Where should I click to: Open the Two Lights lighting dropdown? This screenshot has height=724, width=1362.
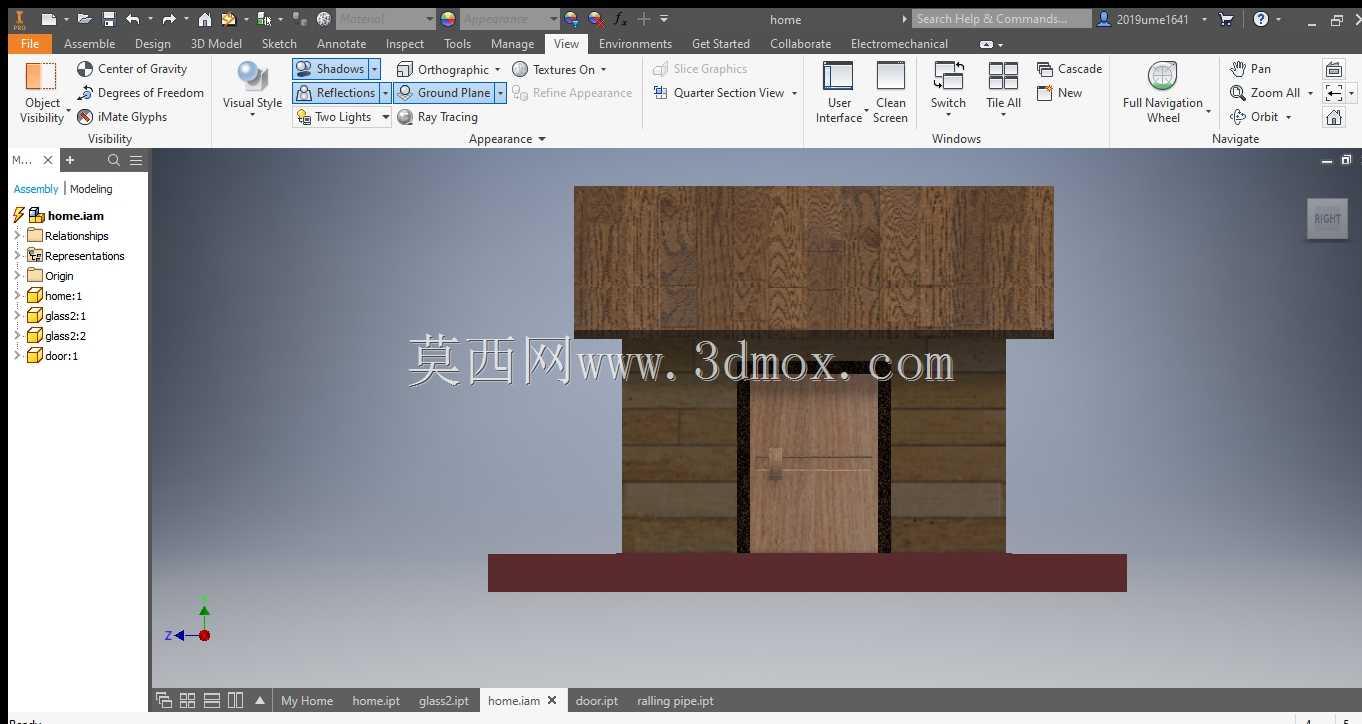386,117
